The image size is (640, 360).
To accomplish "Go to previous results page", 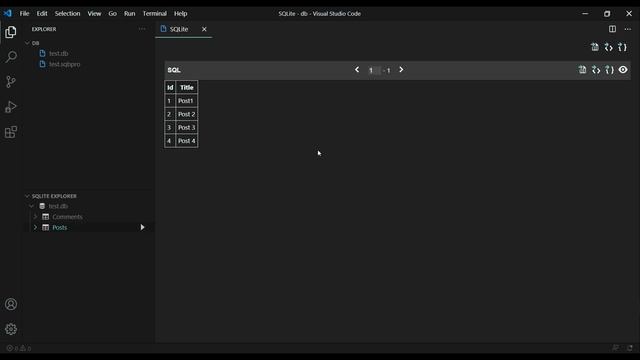I will [x=357, y=70].
